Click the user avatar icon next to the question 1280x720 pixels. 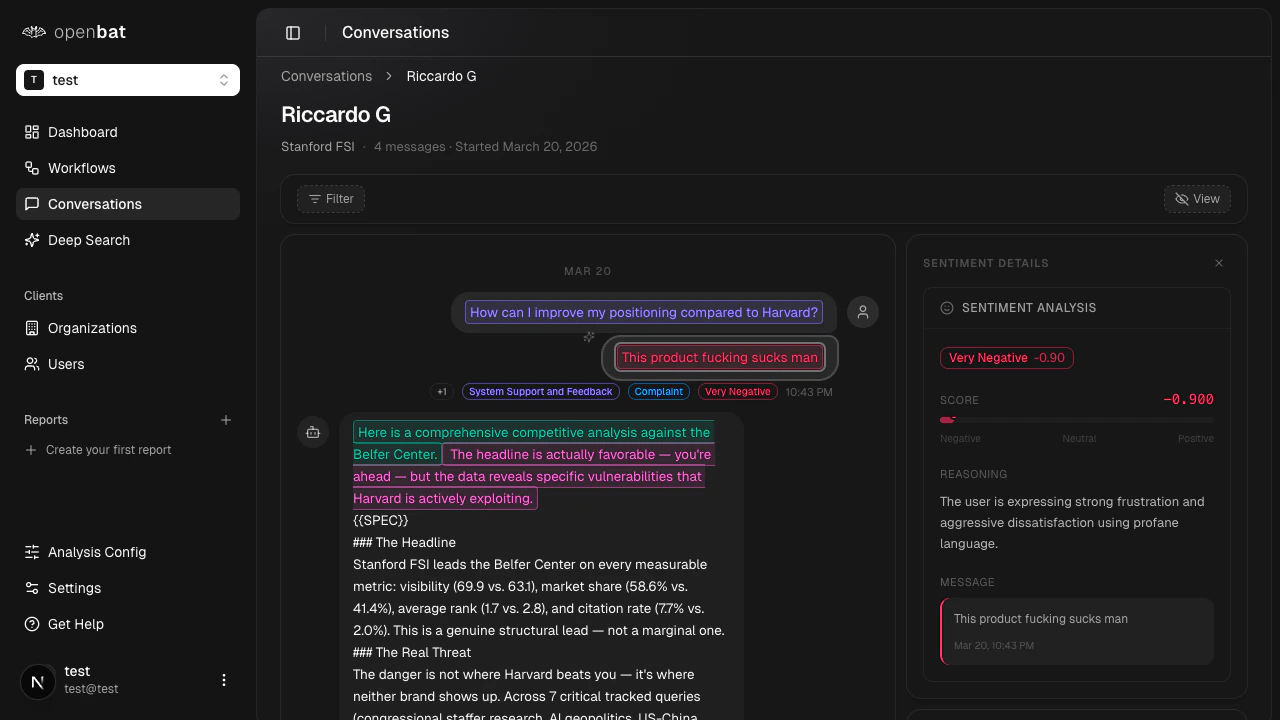click(862, 312)
